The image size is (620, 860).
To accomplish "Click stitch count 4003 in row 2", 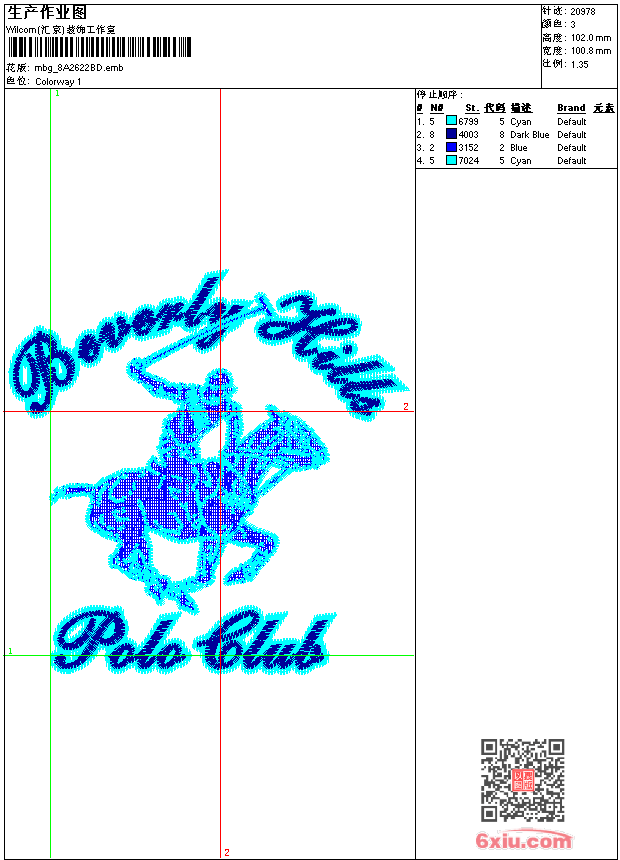I will [469, 134].
